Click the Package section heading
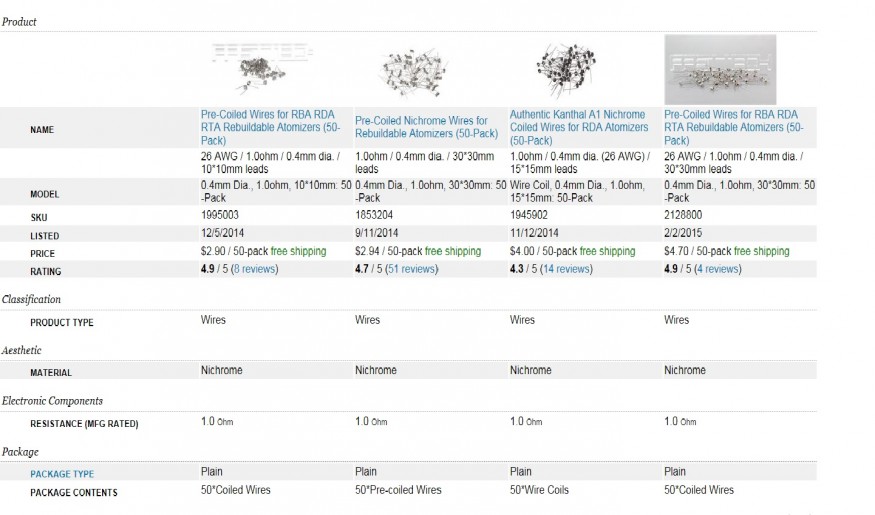 pos(20,451)
